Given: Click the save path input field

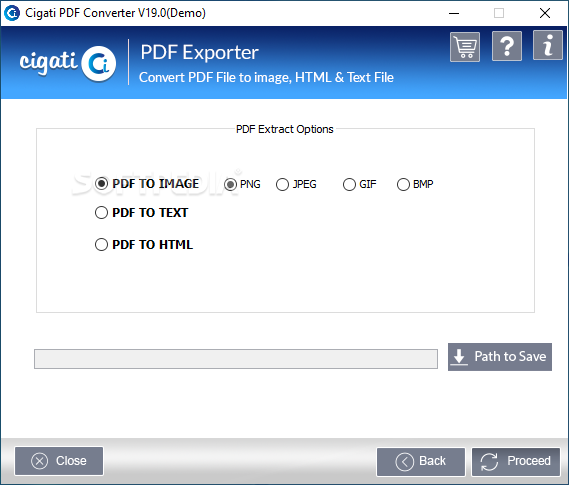Looking at the screenshot, I should [236, 359].
